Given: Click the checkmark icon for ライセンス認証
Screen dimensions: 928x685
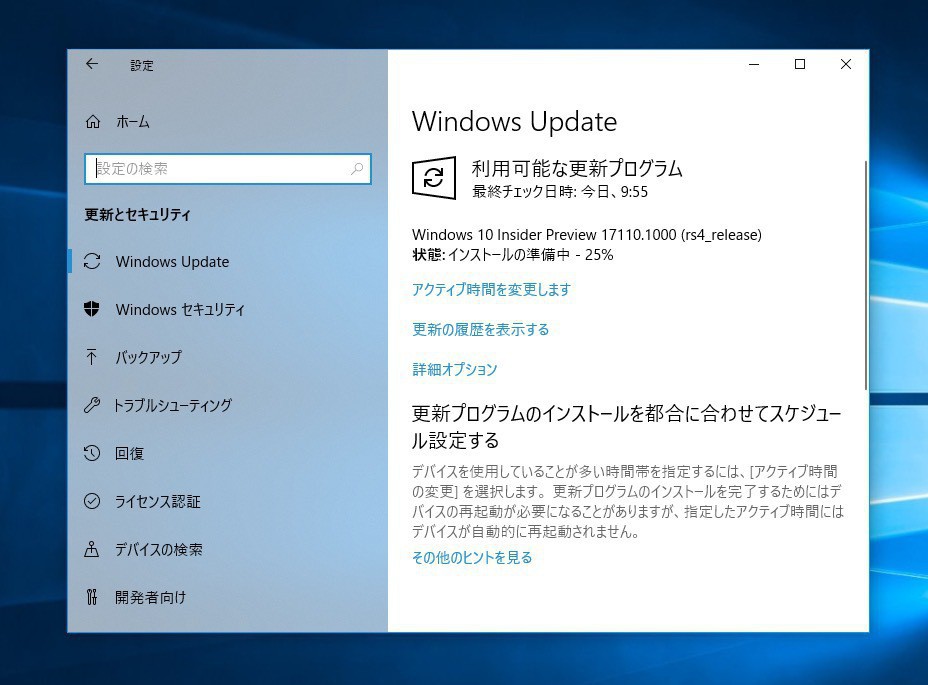Looking at the screenshot, I should (92, 501).
